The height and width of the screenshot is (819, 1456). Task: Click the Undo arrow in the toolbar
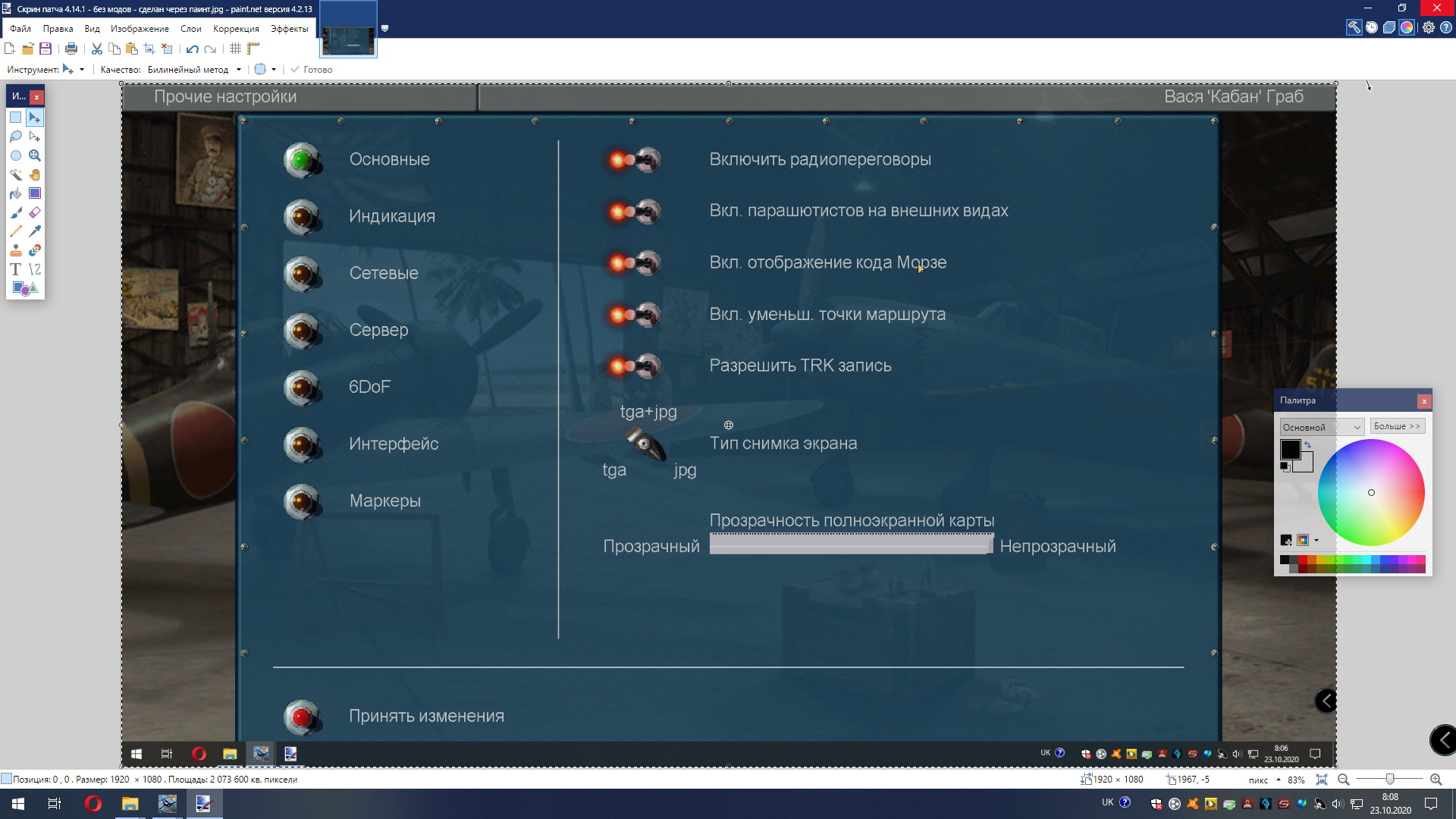click(x=193, y=49)
